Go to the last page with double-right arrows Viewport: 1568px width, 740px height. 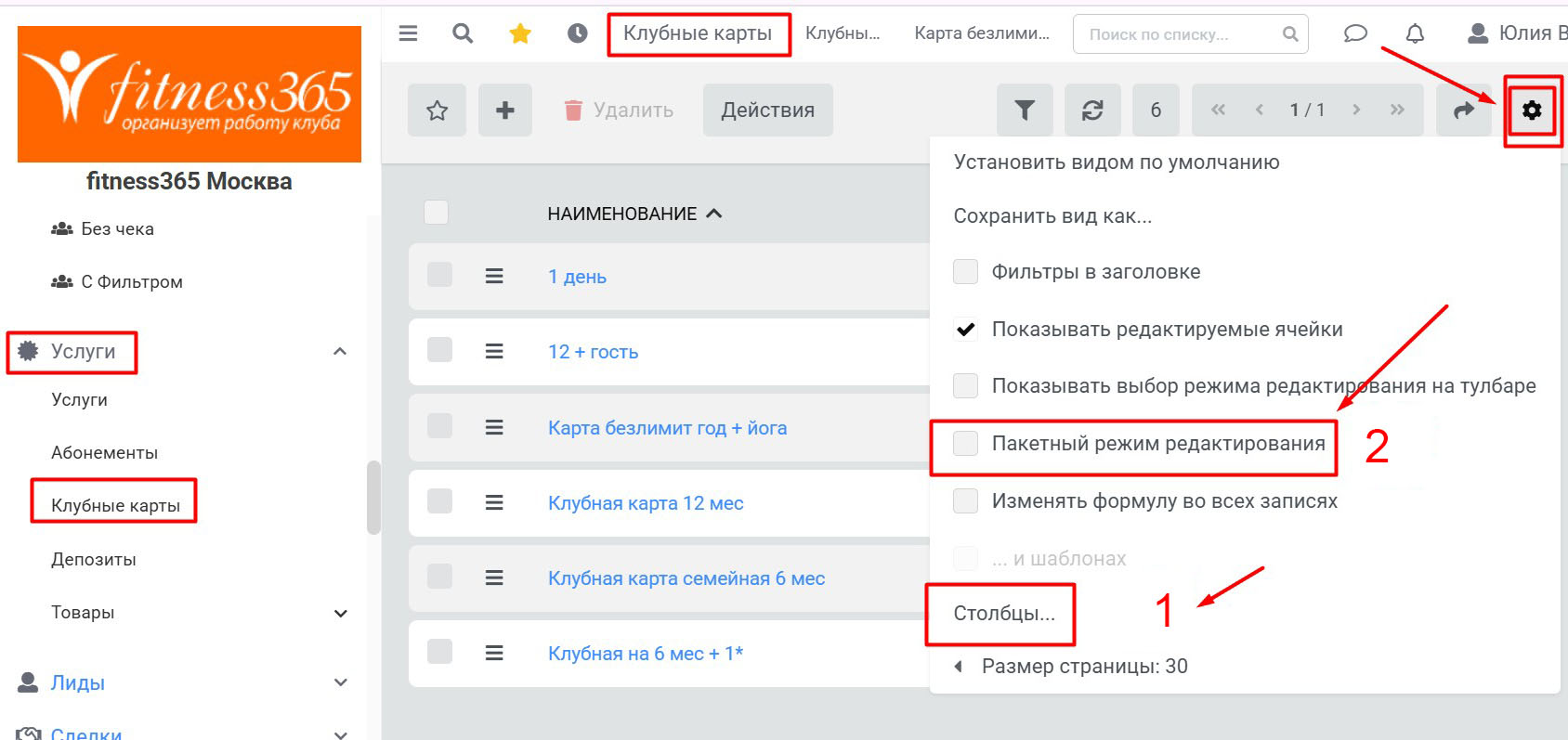(1397, 110)
